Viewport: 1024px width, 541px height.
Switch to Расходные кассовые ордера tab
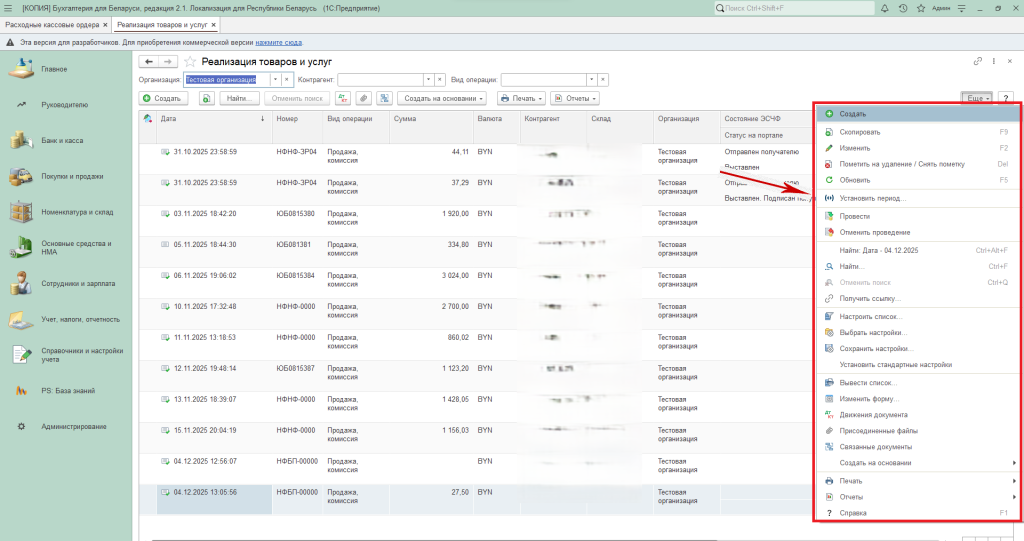(54, 23)
